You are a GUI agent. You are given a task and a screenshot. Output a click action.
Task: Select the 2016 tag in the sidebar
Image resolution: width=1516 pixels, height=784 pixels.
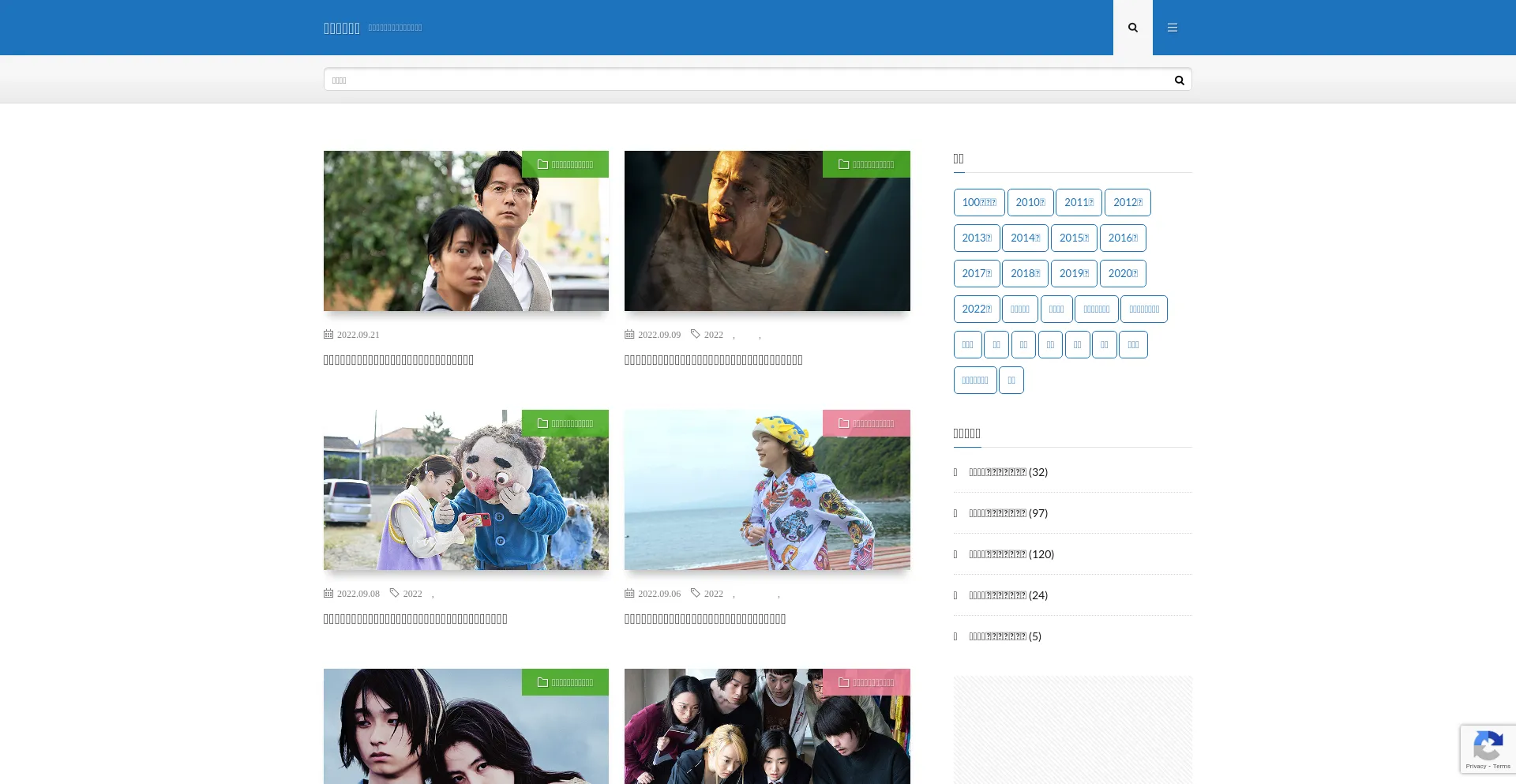[1123, 238]
